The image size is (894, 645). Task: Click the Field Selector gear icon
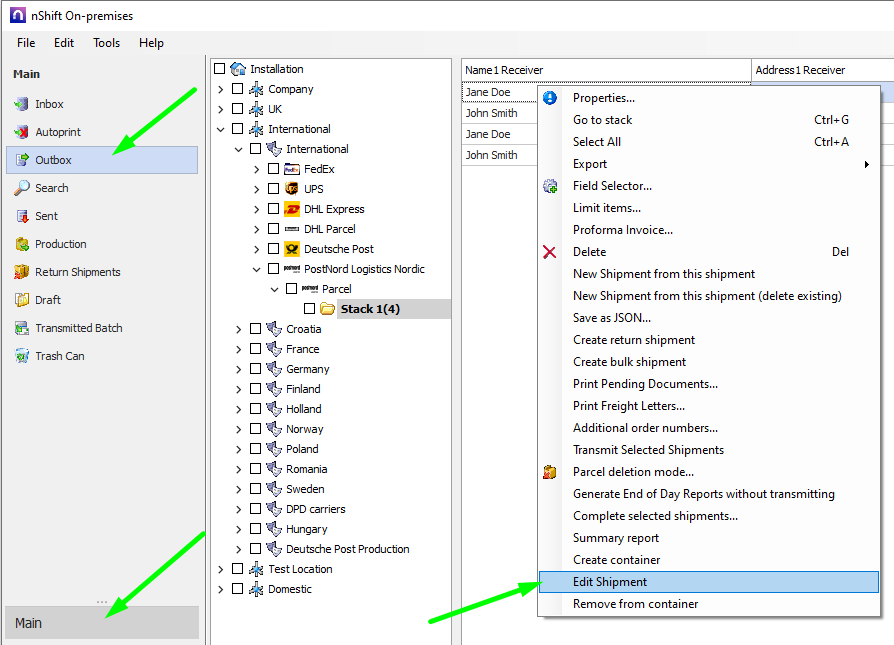pyautogui.click(x=550, y=186)
